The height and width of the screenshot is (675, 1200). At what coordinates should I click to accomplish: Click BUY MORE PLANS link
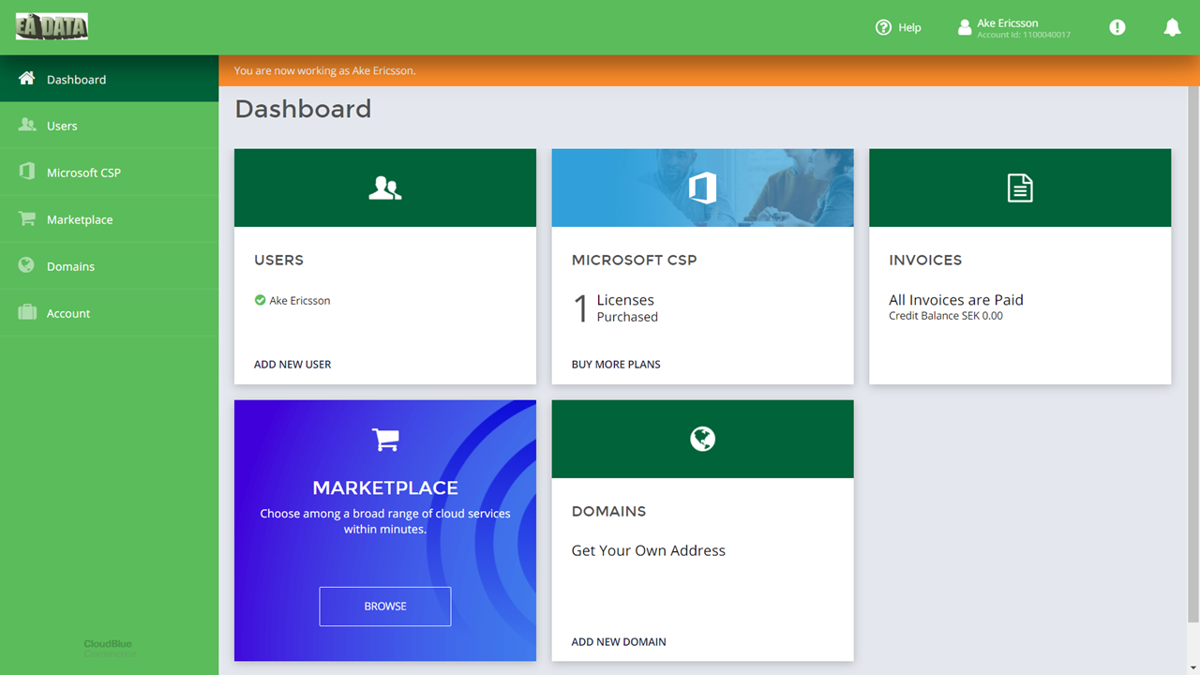pos(616,365)
